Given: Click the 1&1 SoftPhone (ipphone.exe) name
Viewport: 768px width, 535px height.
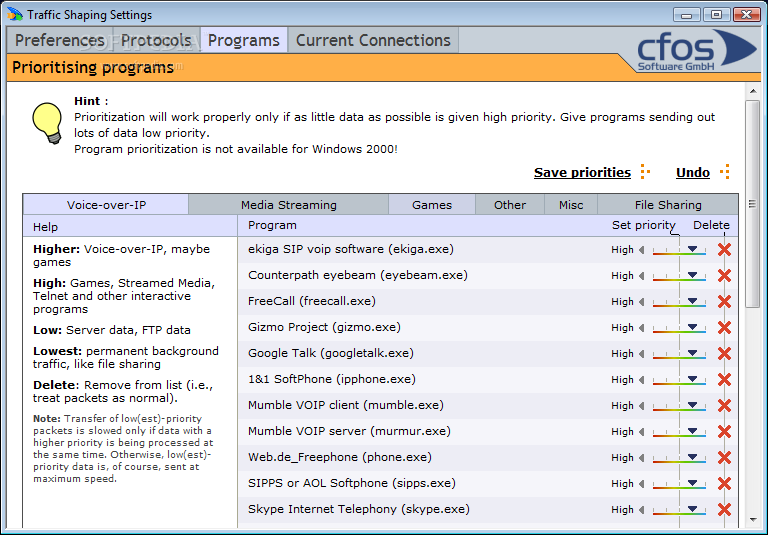Looking at the screenshot, I should (332, 379).
